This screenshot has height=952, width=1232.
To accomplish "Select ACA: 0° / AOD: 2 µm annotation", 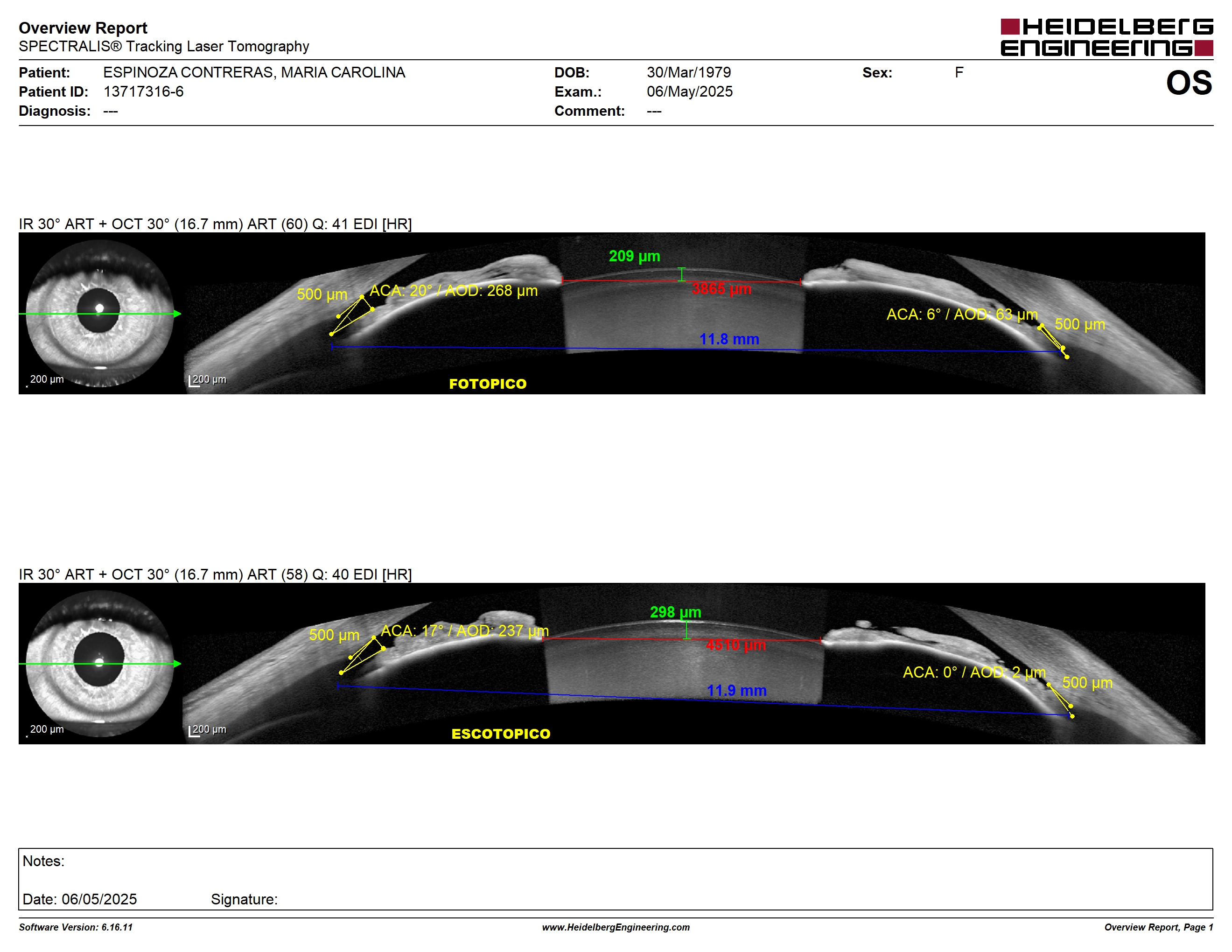I will click(974, 672).
